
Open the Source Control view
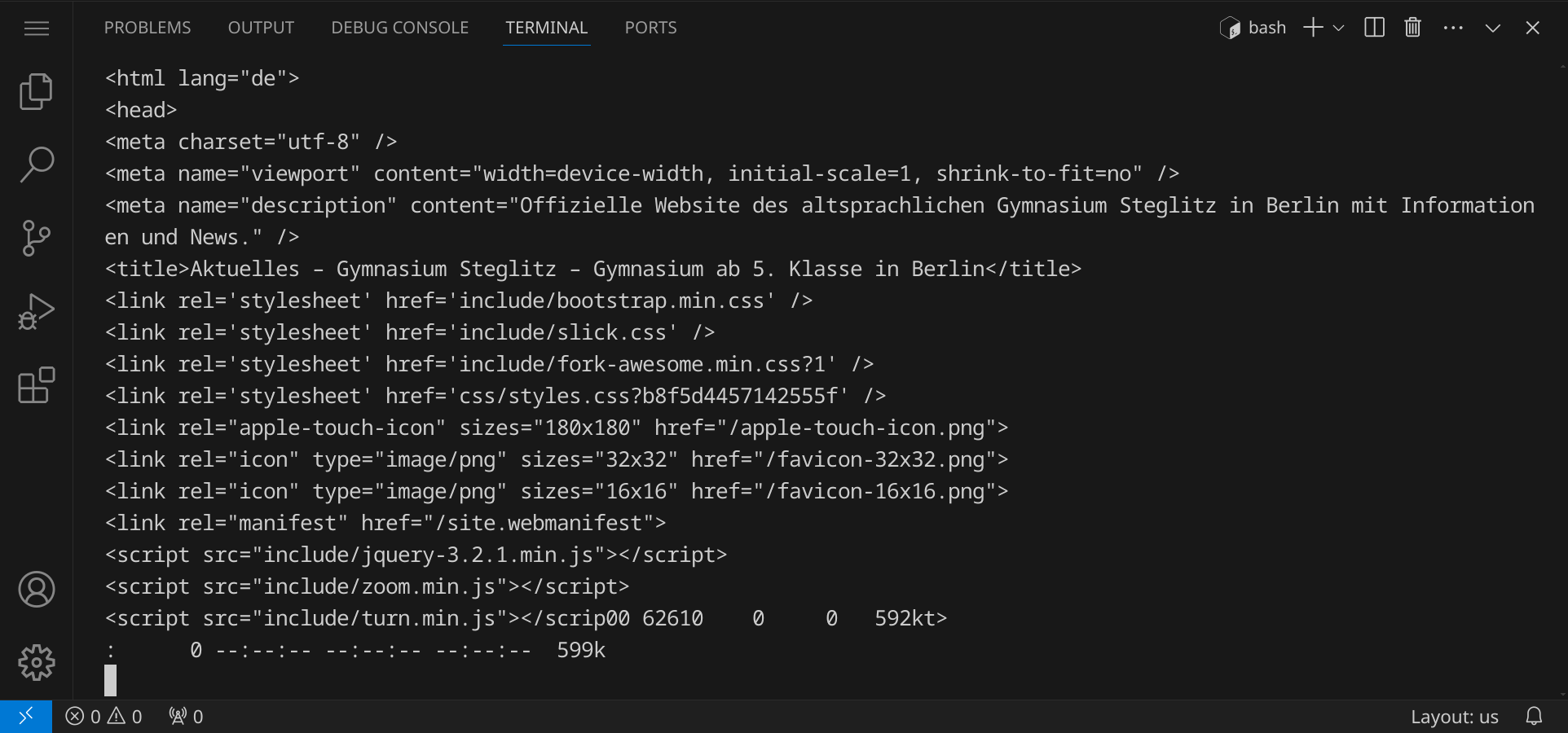(x=36, y=238)
